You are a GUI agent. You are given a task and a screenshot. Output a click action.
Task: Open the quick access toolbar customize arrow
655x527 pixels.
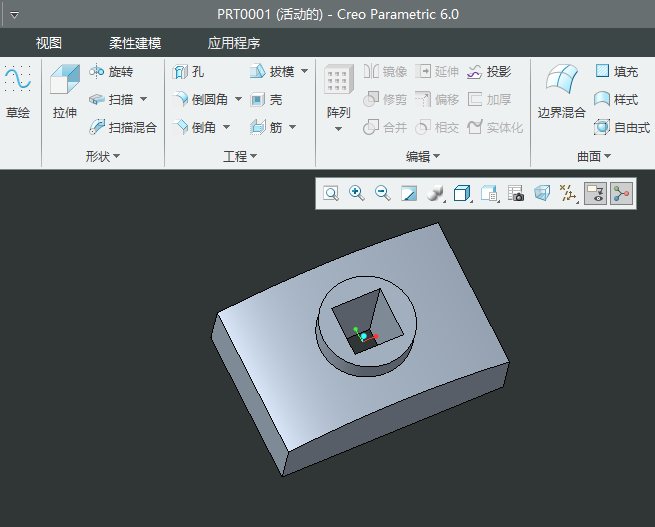click(14, 15)
